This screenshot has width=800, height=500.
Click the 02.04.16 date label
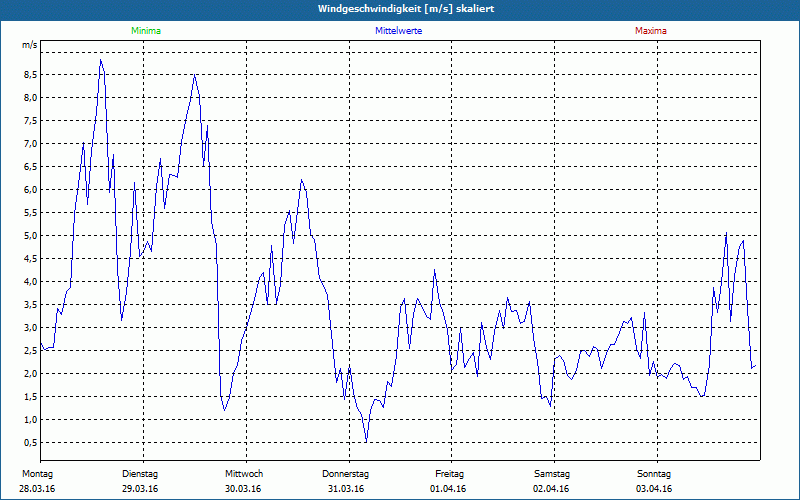(x=551, y=489)
